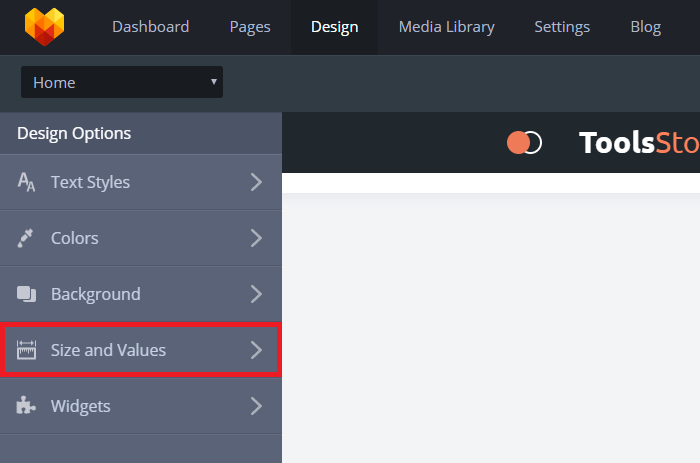The width and height of the screenshot is (700, 463).
Task: Click the Widgets puzzle piece icon
Action: coord(26,406)
